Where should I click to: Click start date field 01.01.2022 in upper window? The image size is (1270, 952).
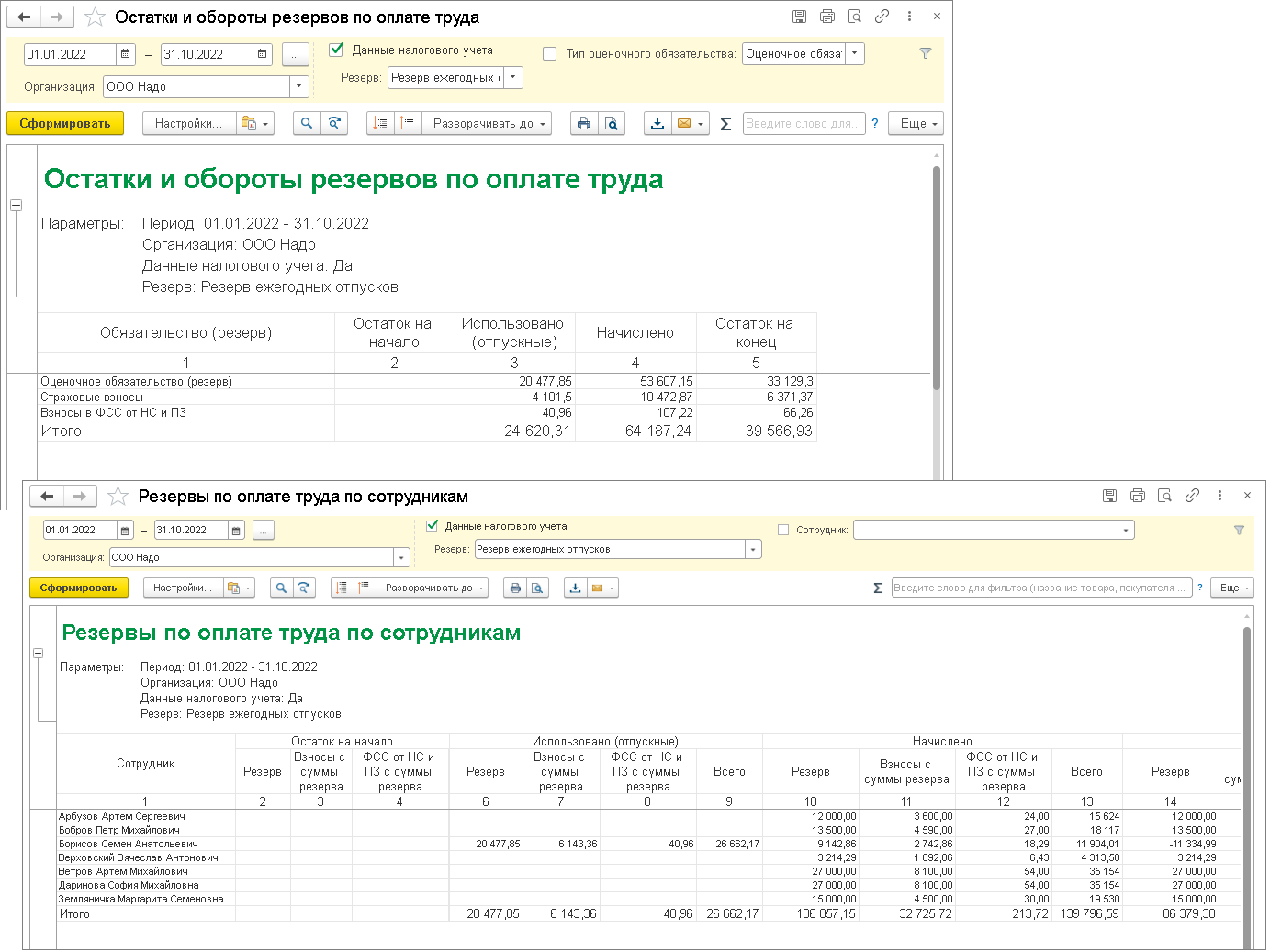point(70,54)
